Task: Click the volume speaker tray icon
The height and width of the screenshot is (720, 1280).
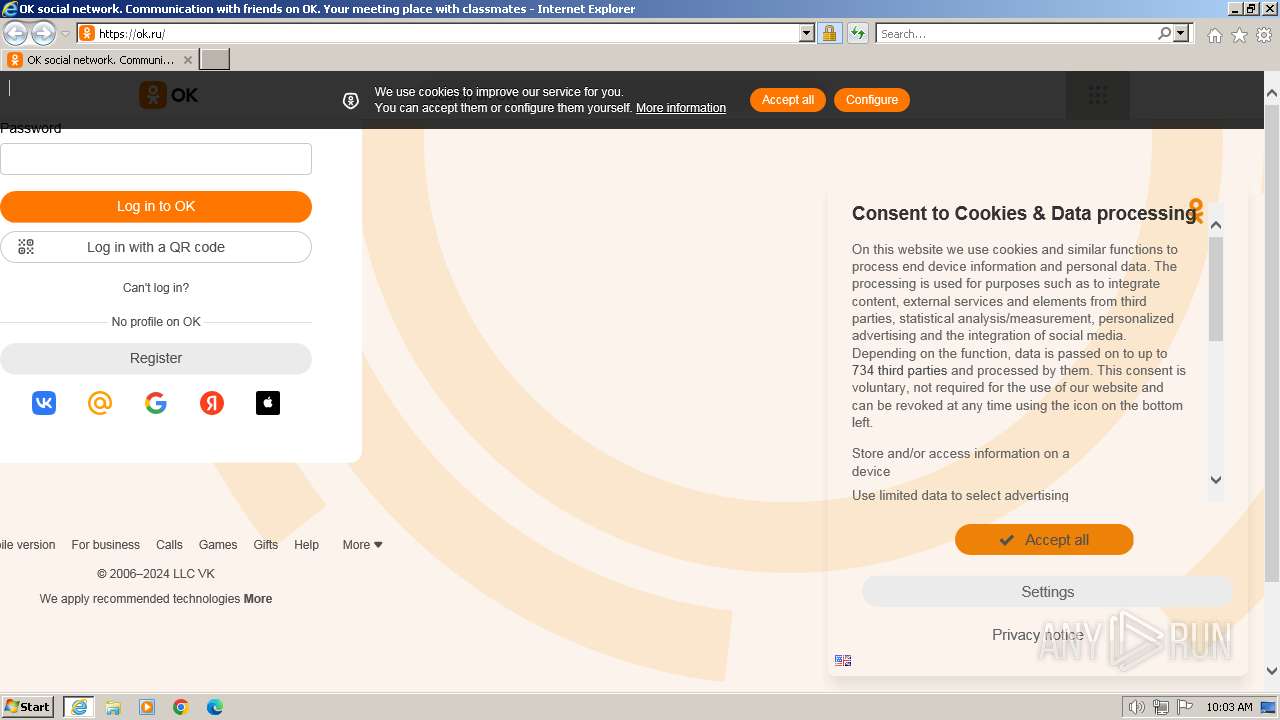Action: point(1137,707)
